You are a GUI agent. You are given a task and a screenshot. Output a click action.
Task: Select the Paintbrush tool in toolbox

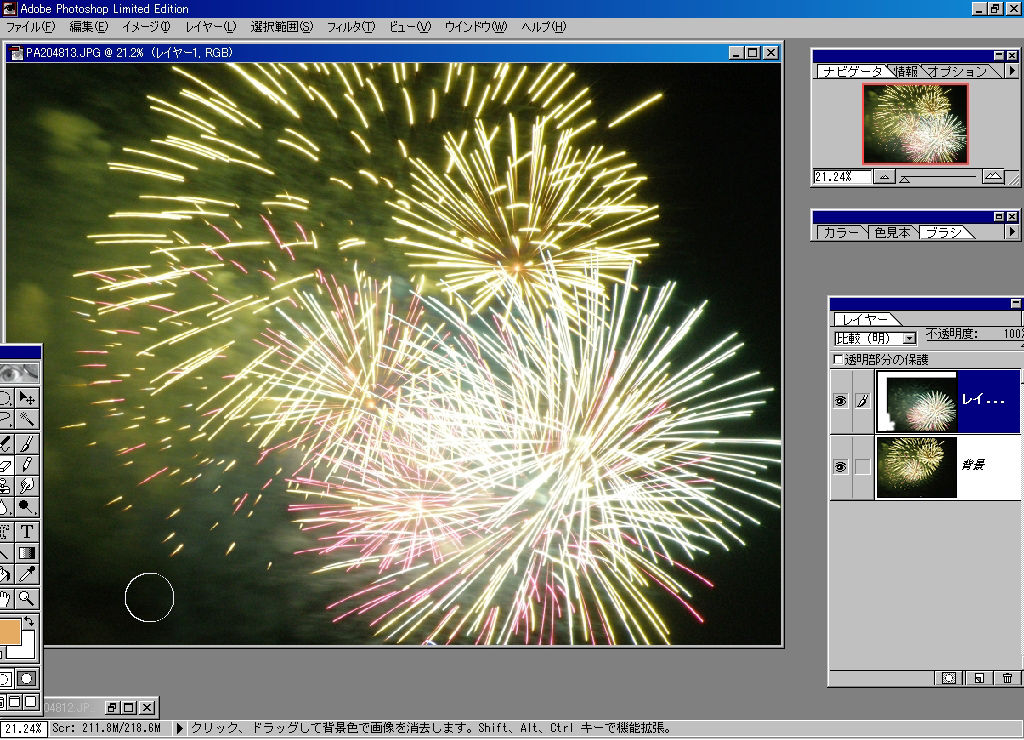pyautogui.click(x=27, y=444)
